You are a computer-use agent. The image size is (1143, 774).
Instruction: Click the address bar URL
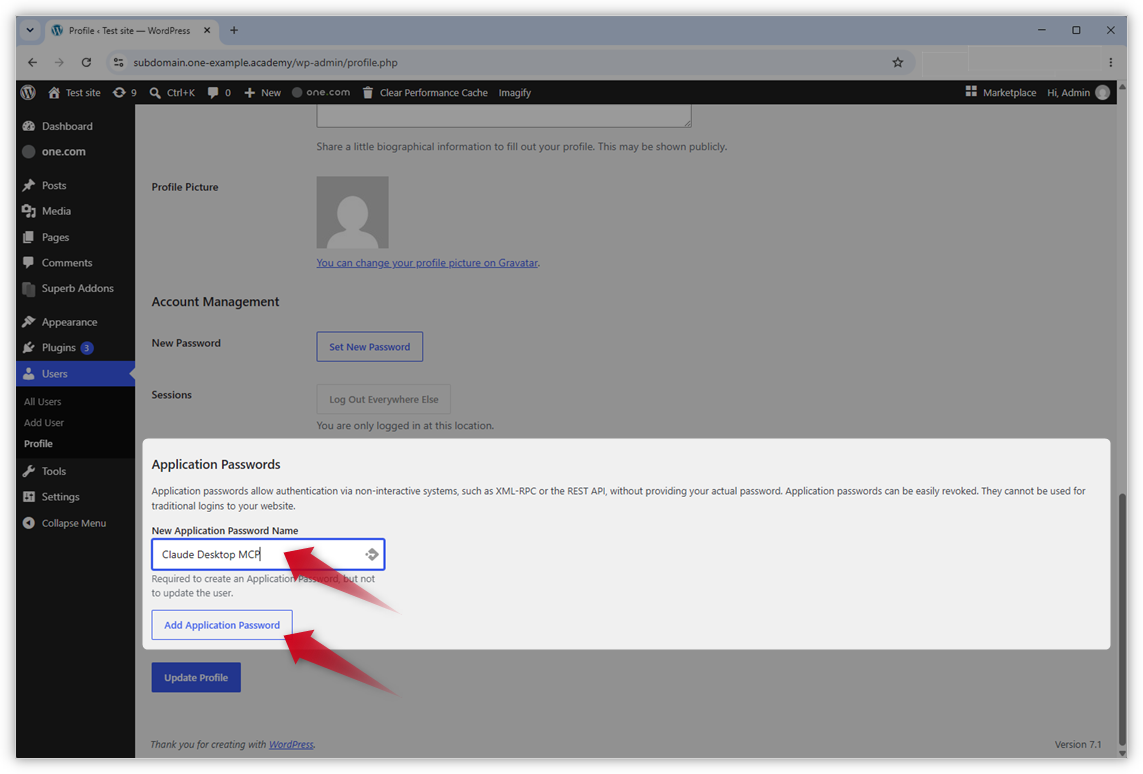tap(265, 63)
